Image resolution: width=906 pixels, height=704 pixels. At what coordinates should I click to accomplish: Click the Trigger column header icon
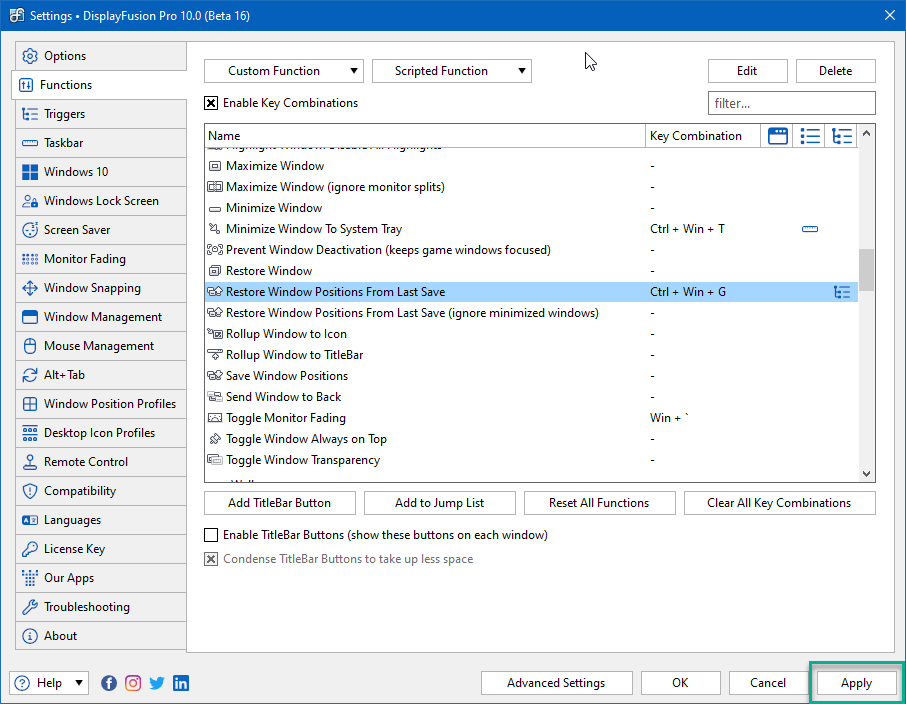[842, 136]
